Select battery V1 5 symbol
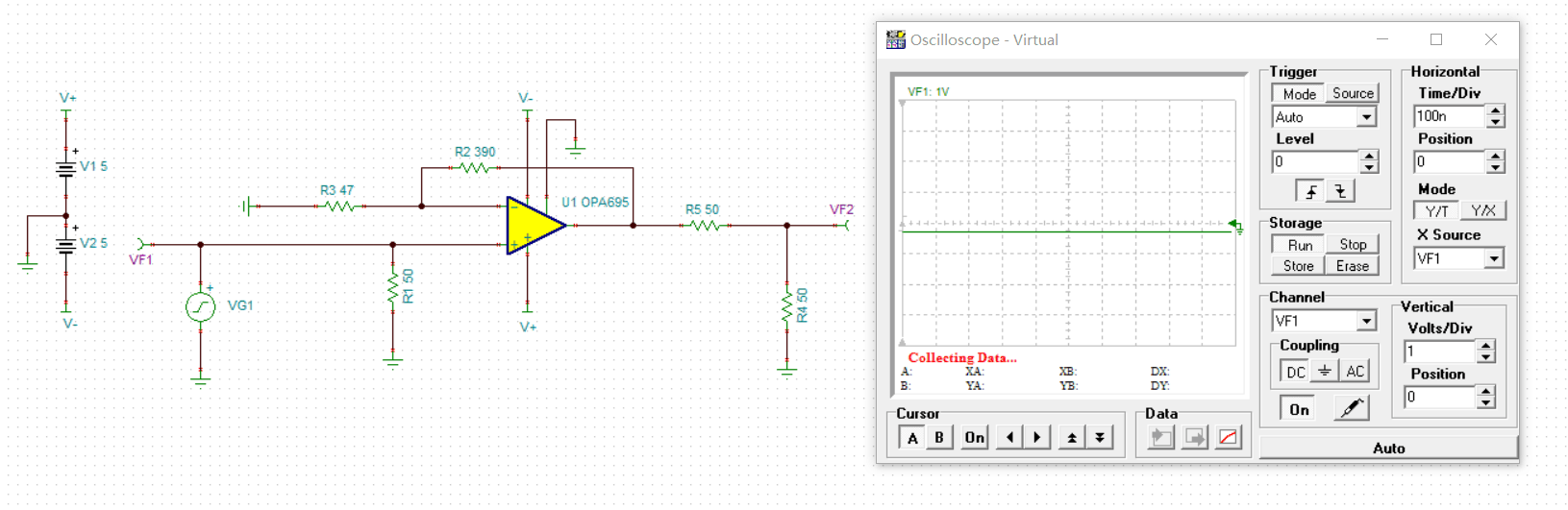 [65, 168]
